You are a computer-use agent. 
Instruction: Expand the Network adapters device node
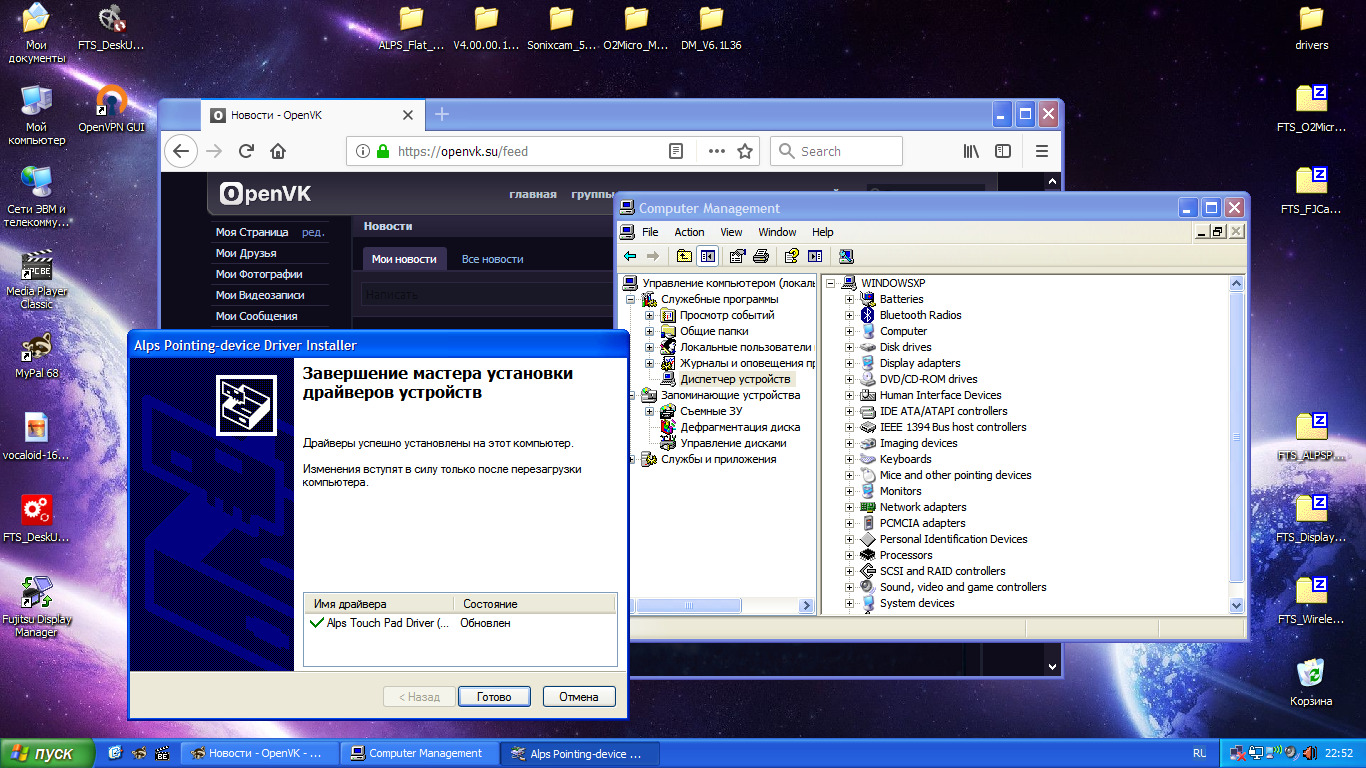click(x=849, y=507)
